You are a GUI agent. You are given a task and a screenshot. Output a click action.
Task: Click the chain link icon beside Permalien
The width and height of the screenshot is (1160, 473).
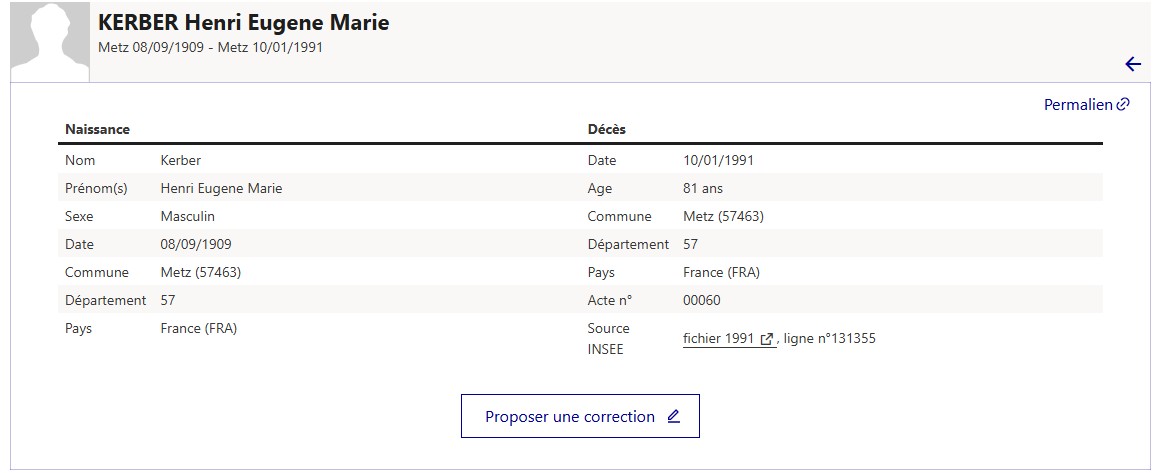[x=1123, y=104]
